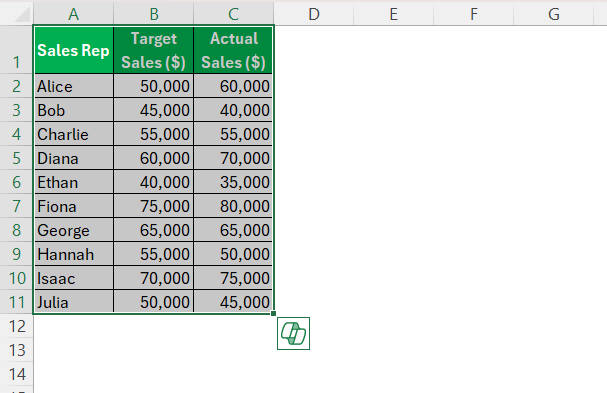Select column A header
The image size is (607, 393).
click(x=74, y=14)
